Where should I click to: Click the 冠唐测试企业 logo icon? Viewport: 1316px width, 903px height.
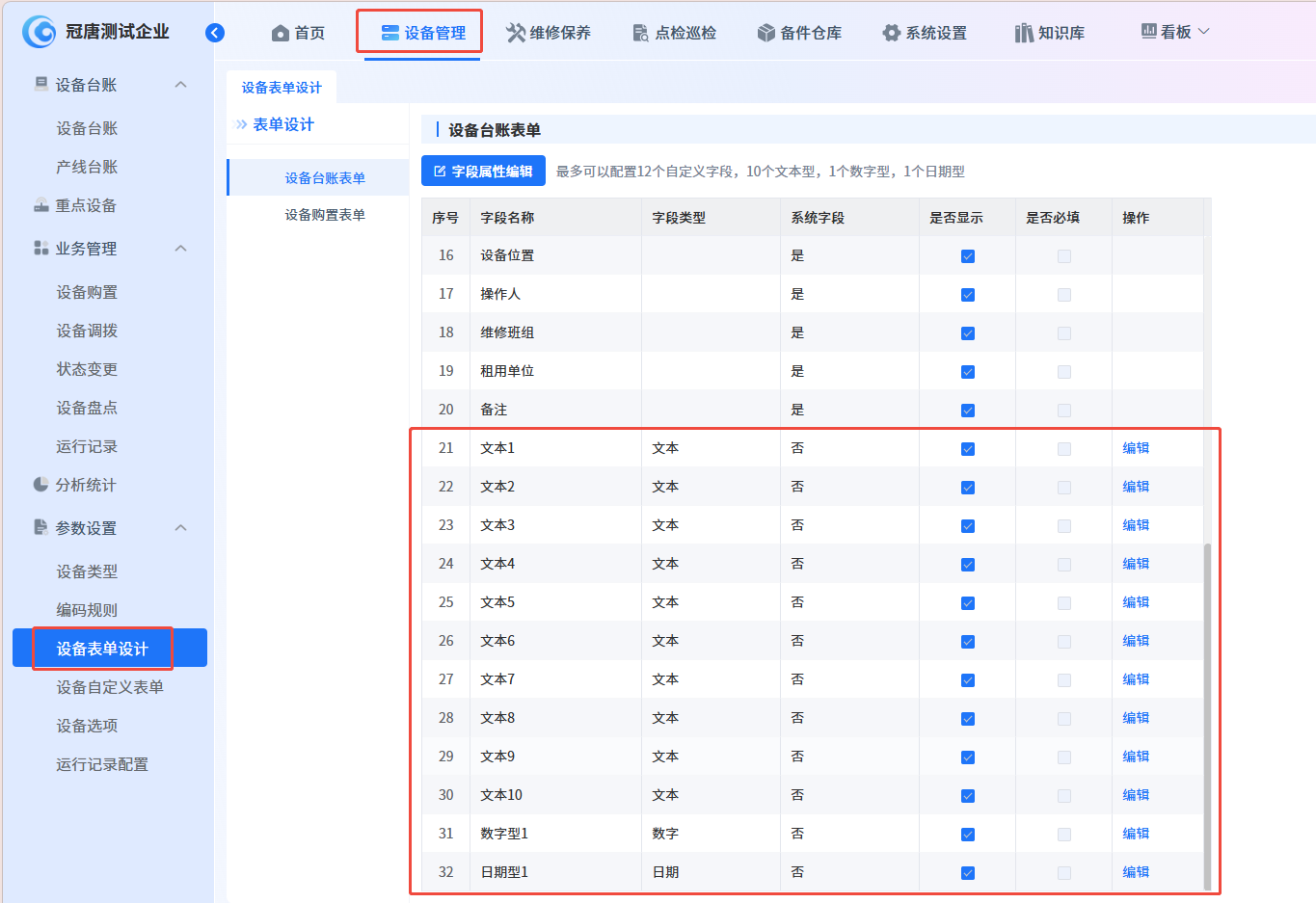(40, 32)
